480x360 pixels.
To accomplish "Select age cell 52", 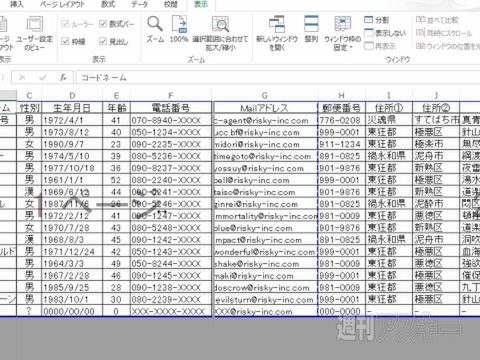I will (x=116, y=180).
